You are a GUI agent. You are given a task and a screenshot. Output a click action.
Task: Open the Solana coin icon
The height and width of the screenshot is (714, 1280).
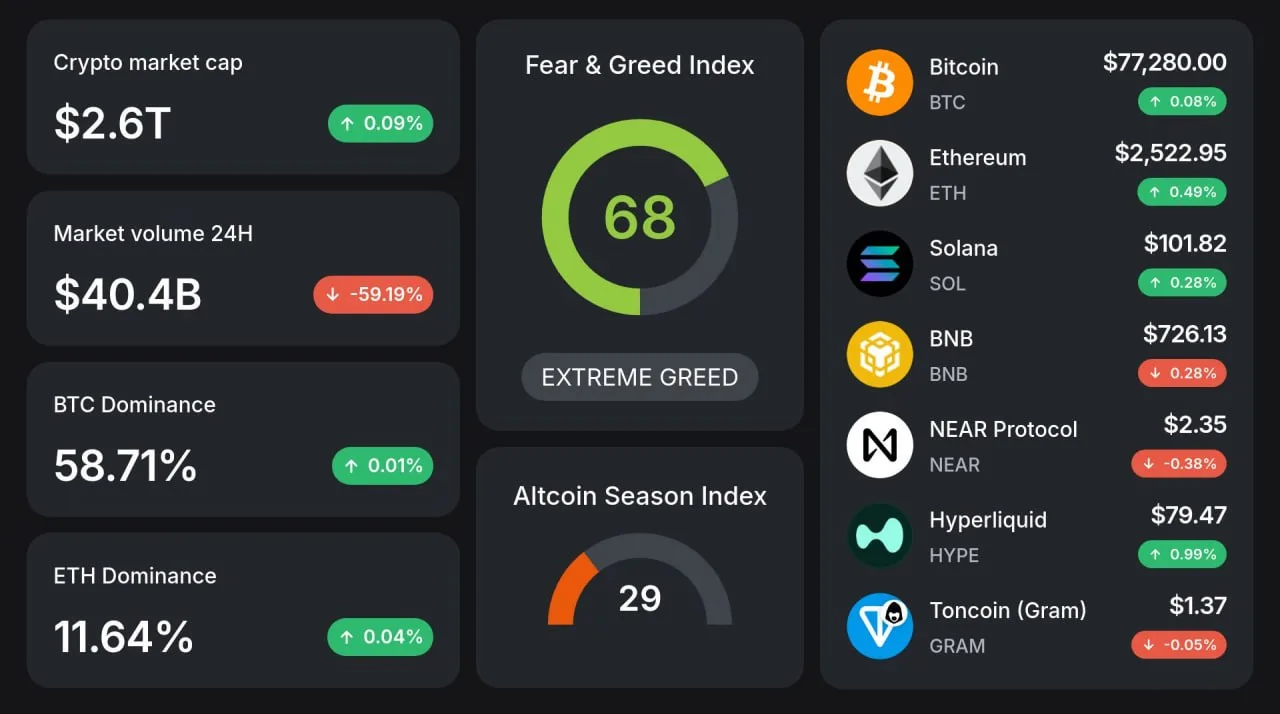coord(880,264)
